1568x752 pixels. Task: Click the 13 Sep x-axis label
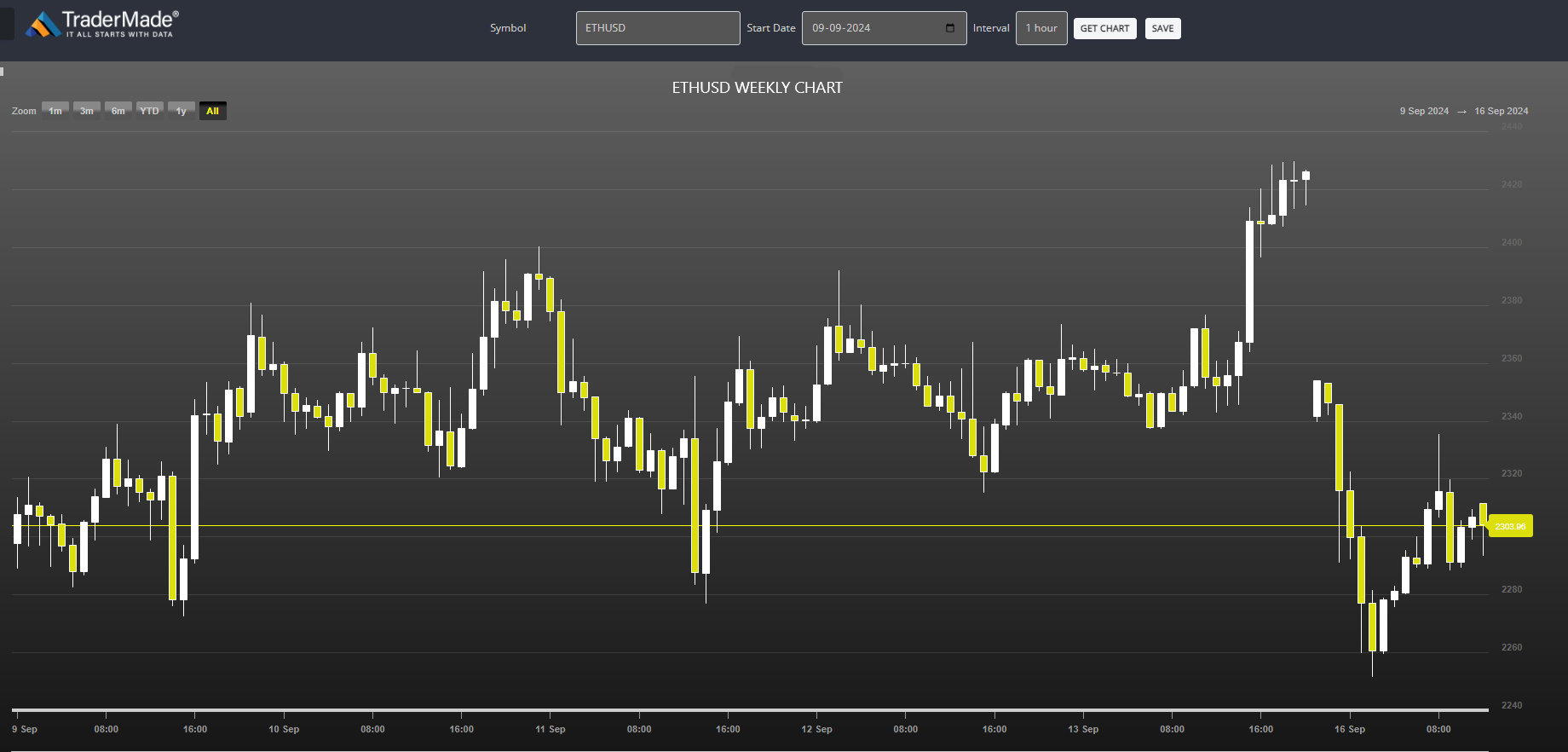tap(1083, 729)
